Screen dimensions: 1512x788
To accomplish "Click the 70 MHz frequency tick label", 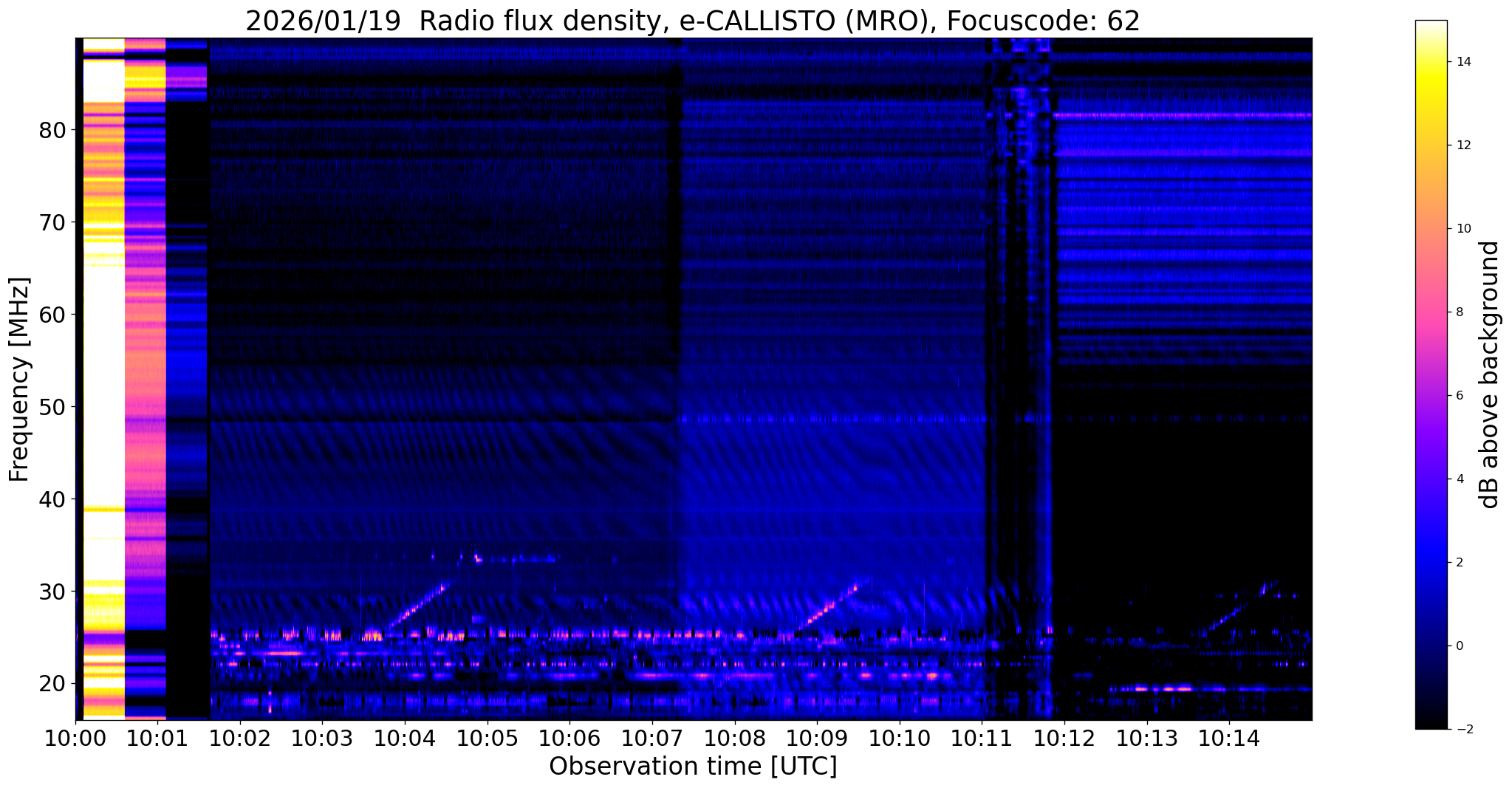I will [x=52, y=222].
